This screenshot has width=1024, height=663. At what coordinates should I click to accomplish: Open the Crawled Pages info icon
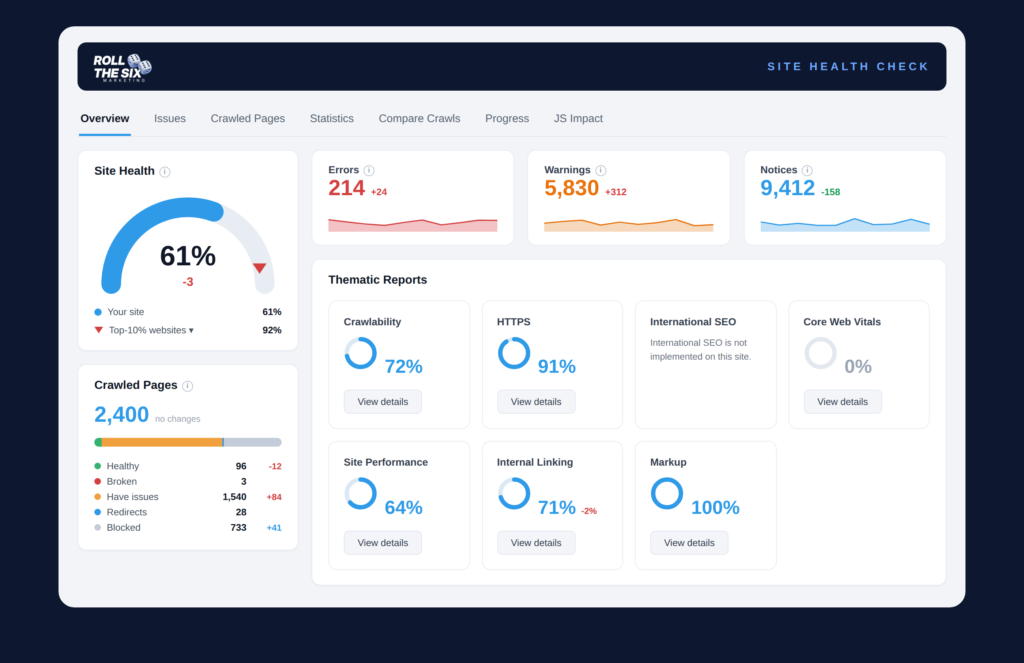tap(187, 386)
